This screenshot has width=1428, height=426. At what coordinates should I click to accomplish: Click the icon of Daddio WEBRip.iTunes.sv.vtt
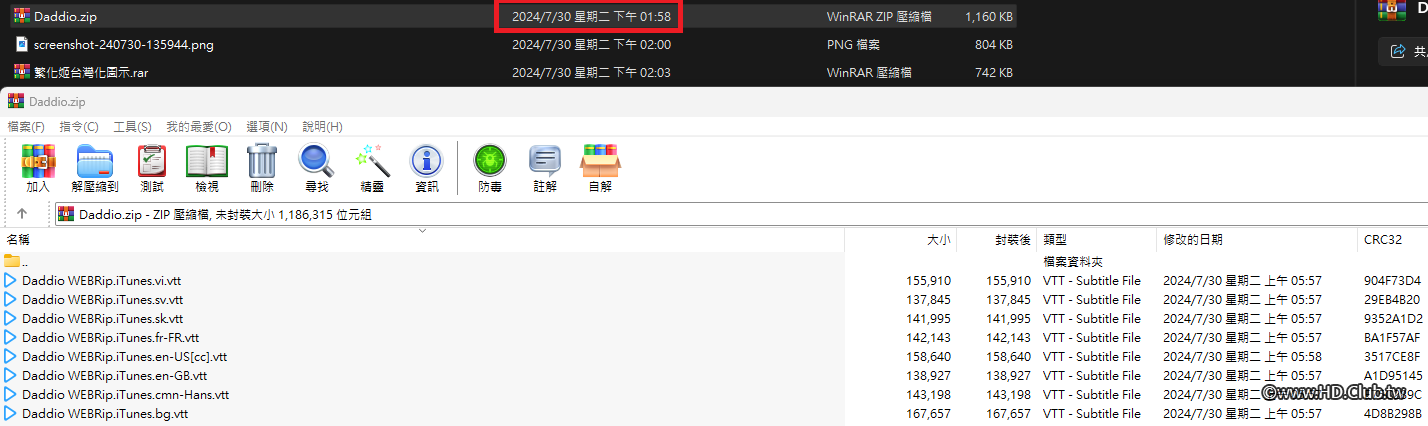[x=11, y=299]
